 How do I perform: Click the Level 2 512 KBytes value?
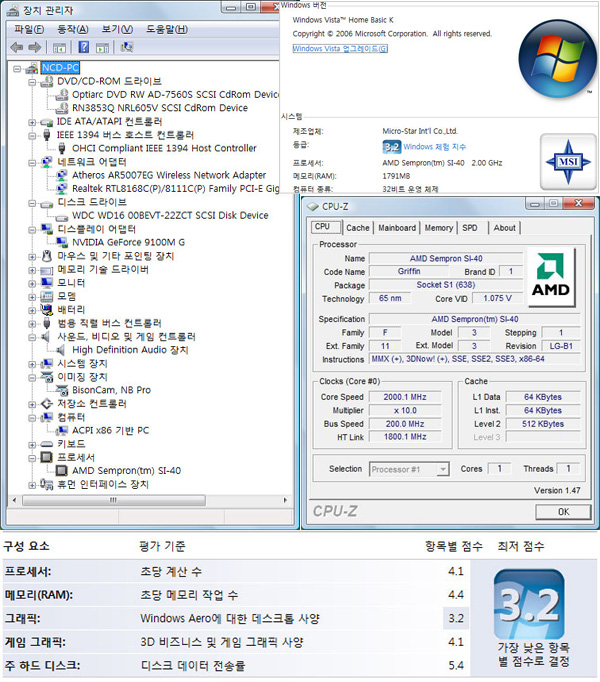(x=543, y=424)
